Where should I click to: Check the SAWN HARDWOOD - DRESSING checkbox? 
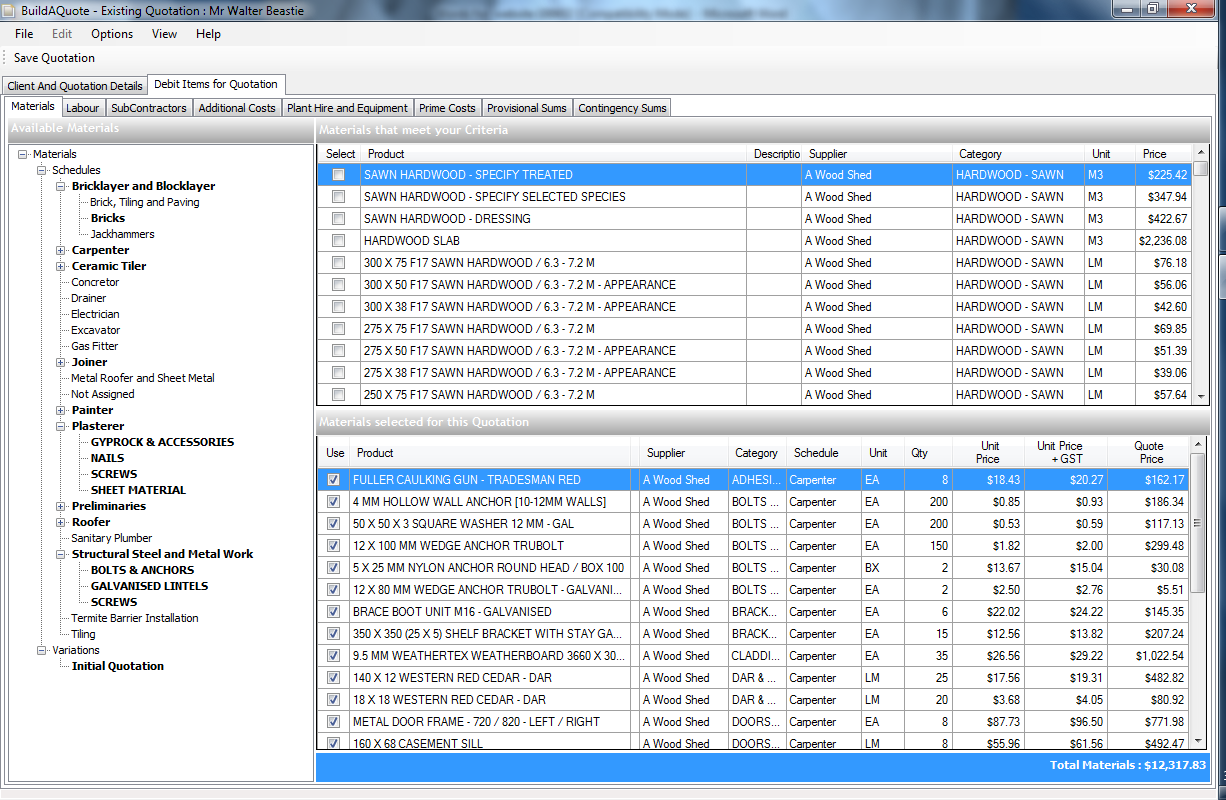tap(338, 219)
